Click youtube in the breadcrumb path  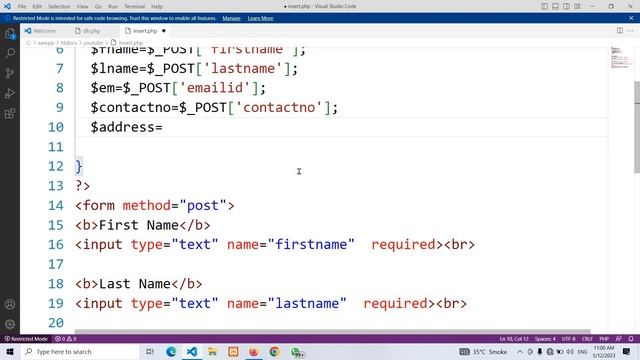coord(93,43)
